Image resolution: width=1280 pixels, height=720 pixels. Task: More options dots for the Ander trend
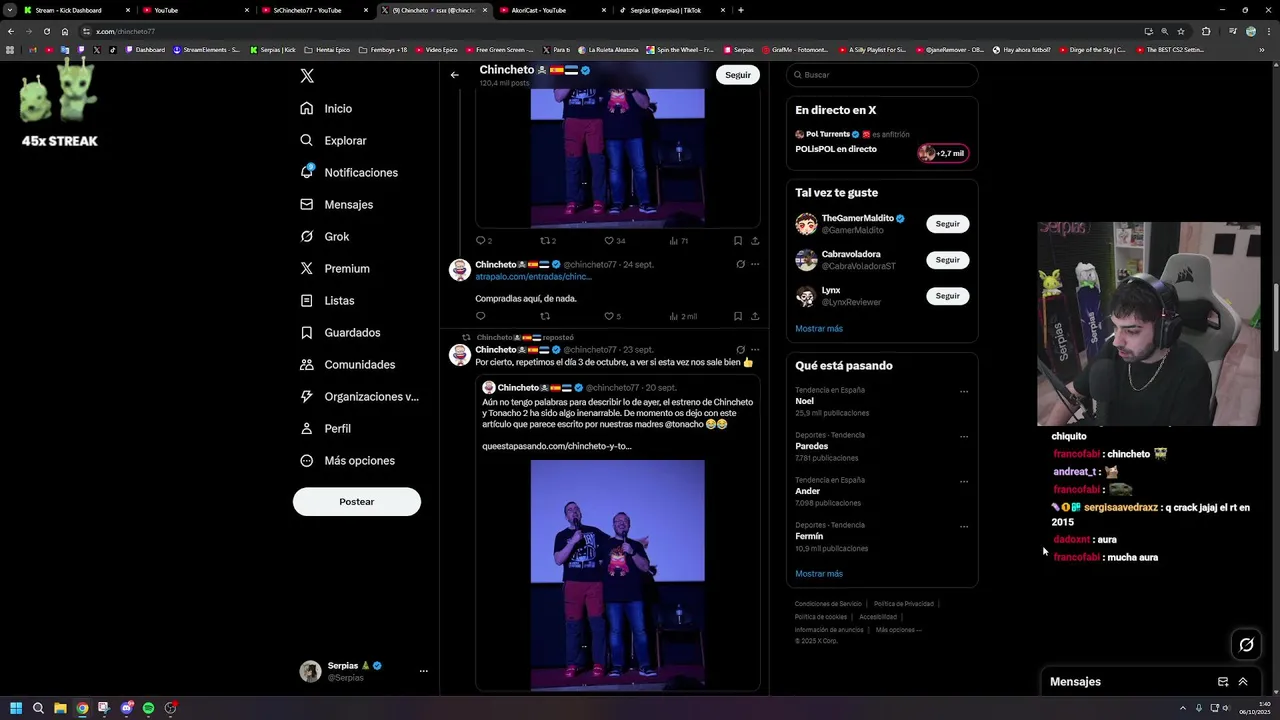tap(964, 481)
